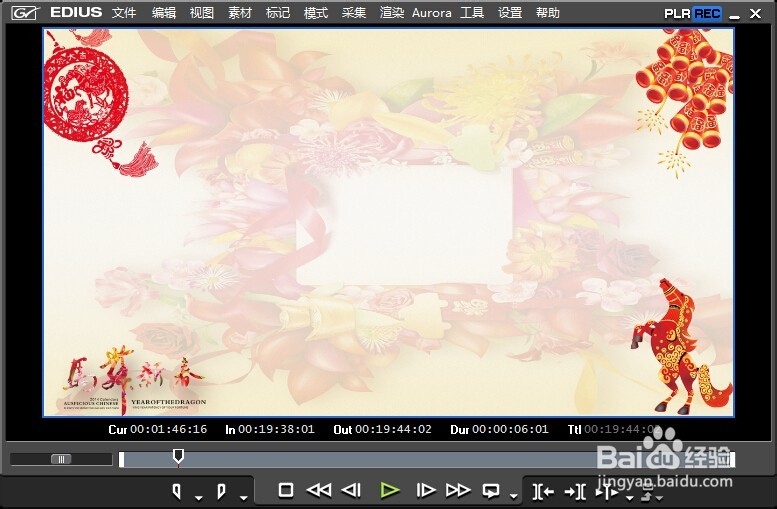777x509 pixels.
Task: Move to next edit point
Action: 575,492
